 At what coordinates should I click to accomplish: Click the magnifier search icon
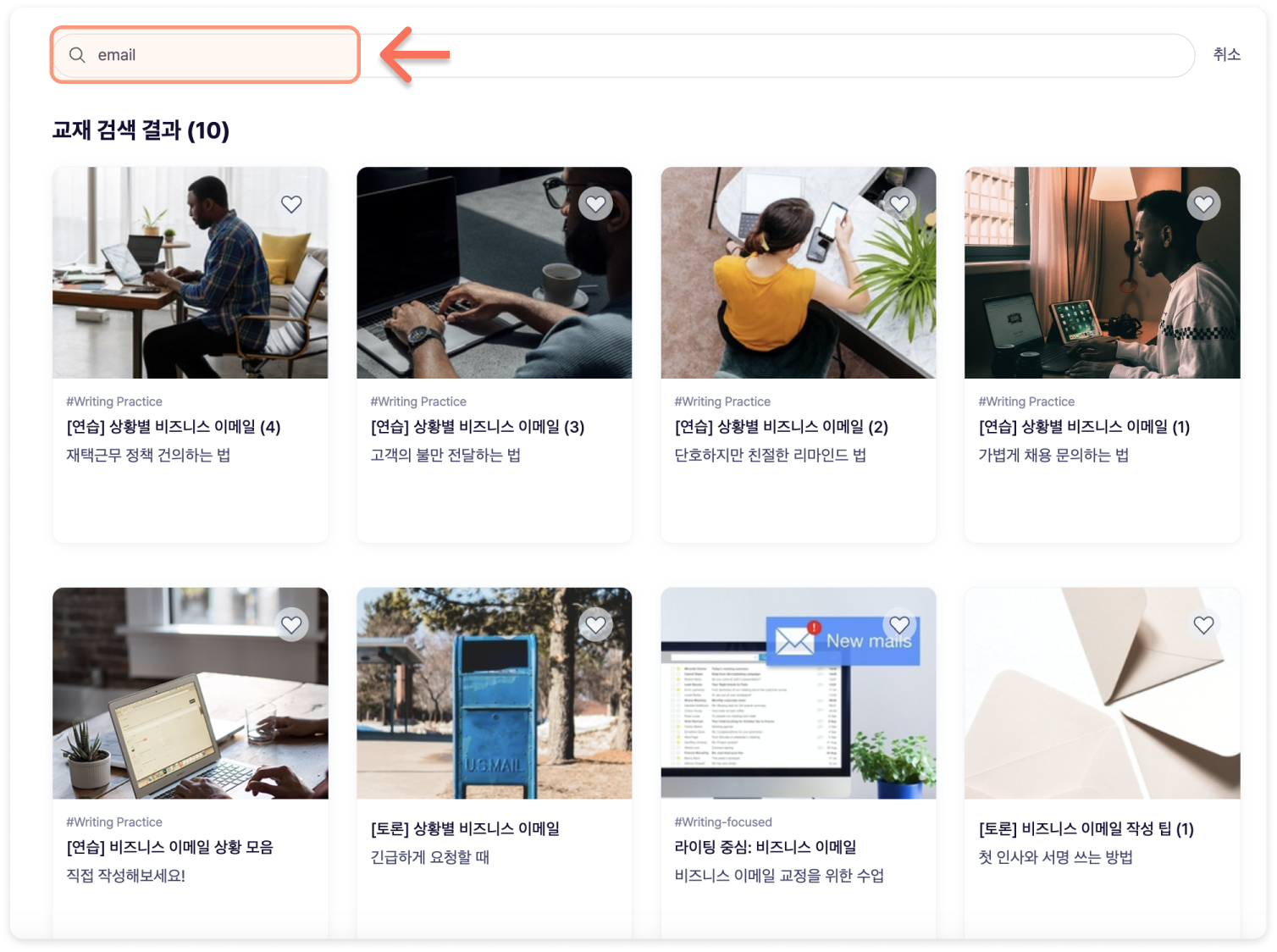point(77,55)
